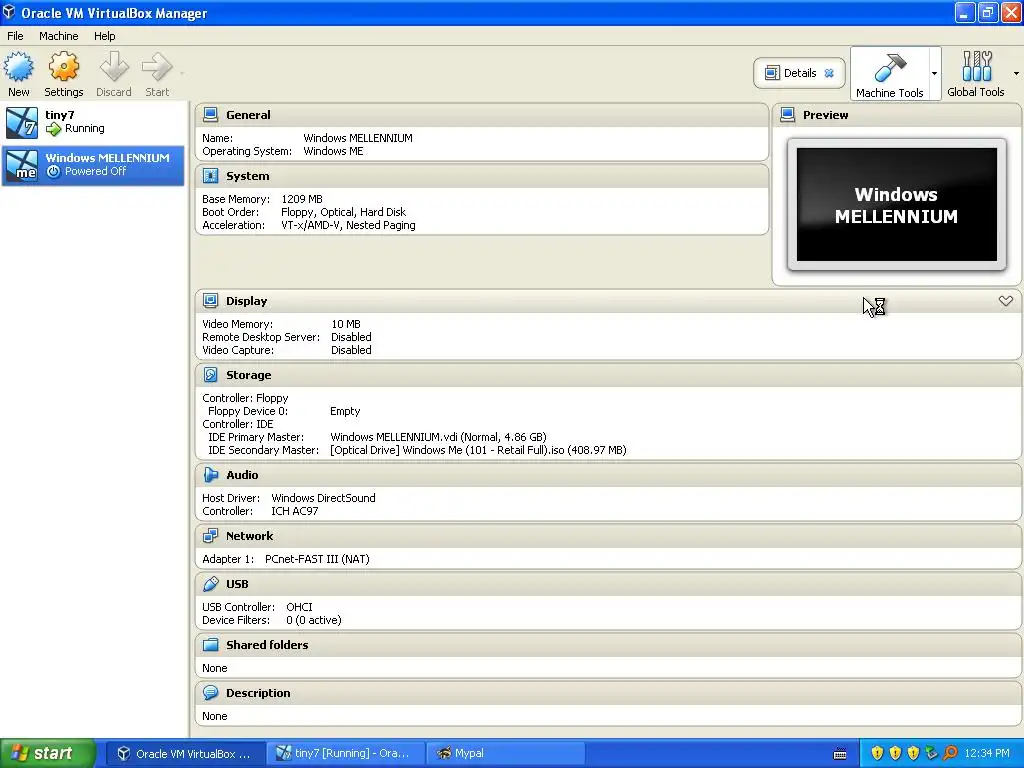Click the Description section speech-bubble icon
The width and height of the screenshot is (1024, 768).
coord(210,693)
